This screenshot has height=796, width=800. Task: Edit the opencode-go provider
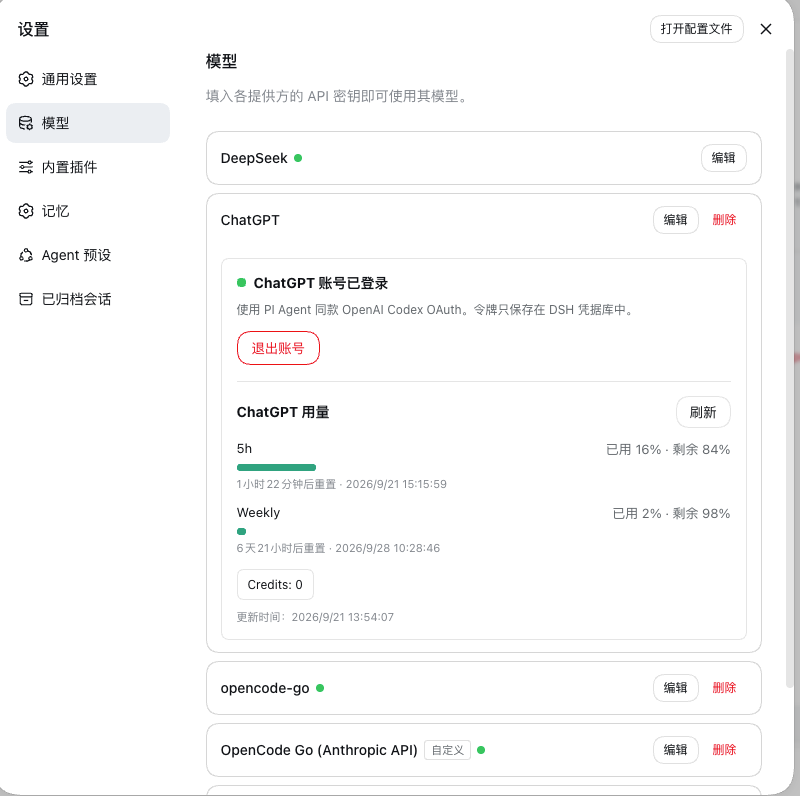[676, 688]
